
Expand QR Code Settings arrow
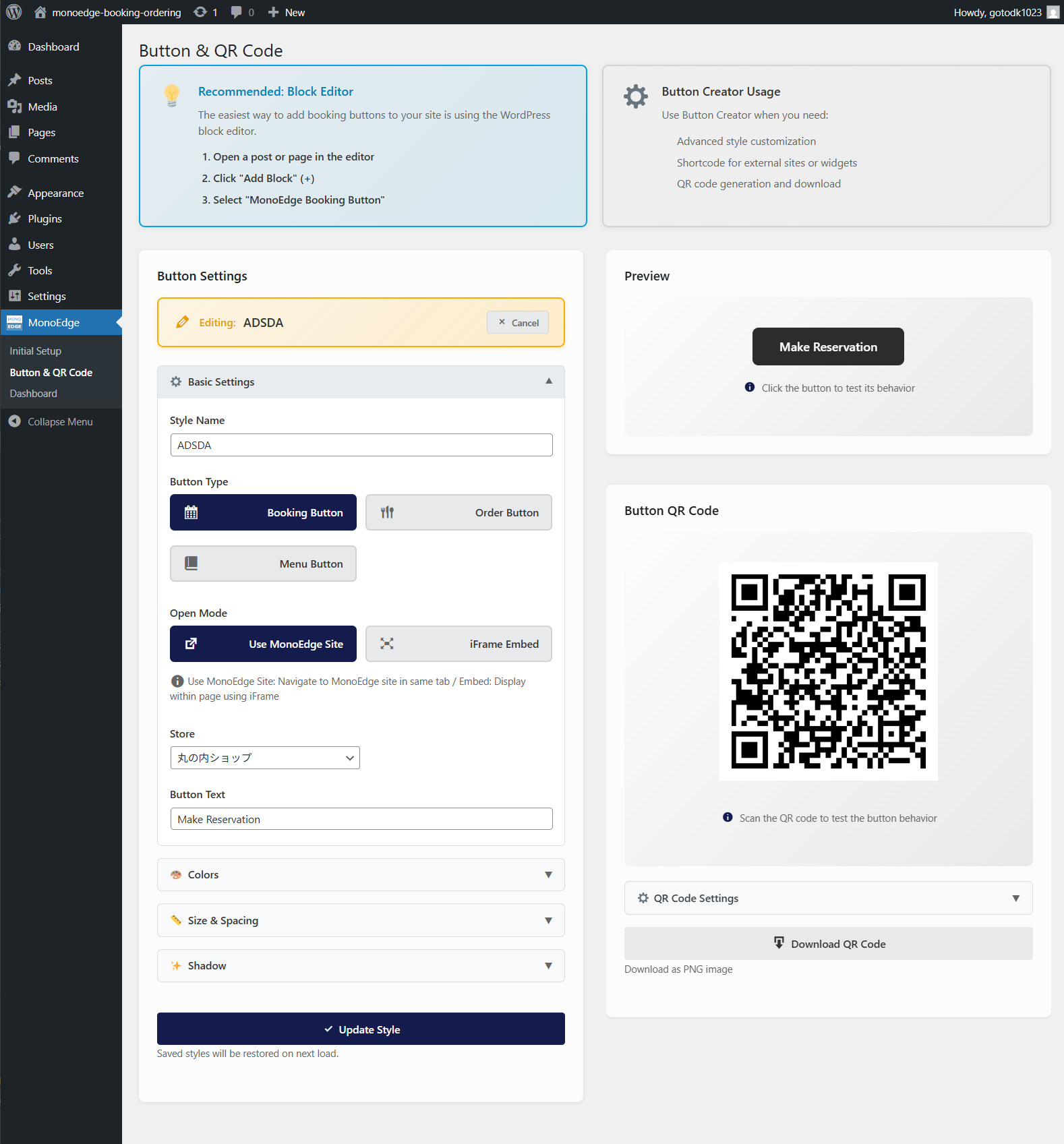click(x=1015, y=898)
